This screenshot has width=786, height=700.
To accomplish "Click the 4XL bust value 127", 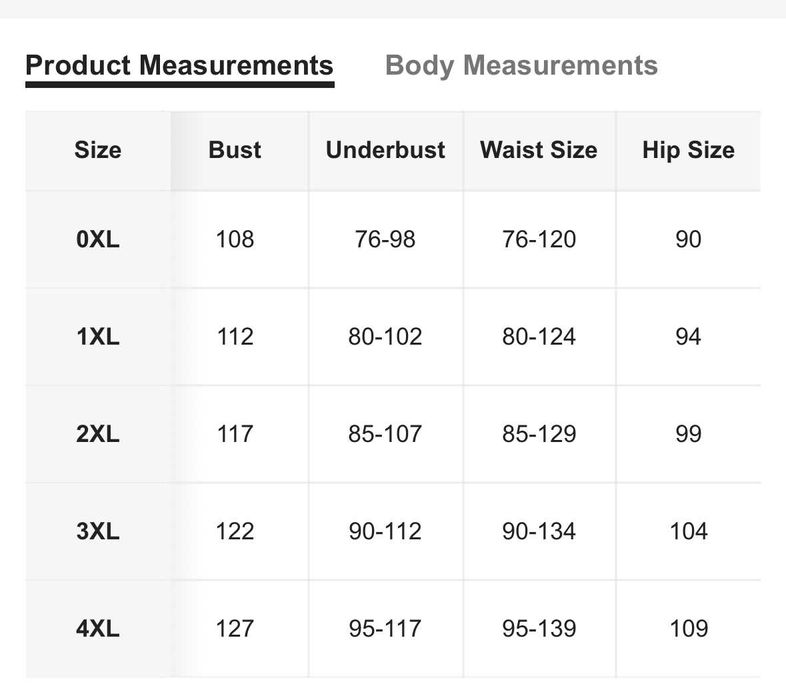I will (235, 629).
